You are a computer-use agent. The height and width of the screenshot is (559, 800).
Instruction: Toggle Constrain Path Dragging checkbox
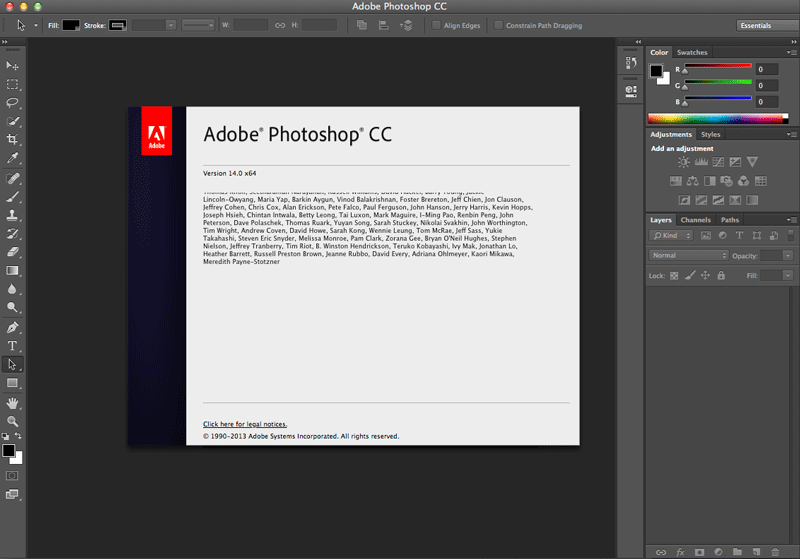[x=498, y=25]
